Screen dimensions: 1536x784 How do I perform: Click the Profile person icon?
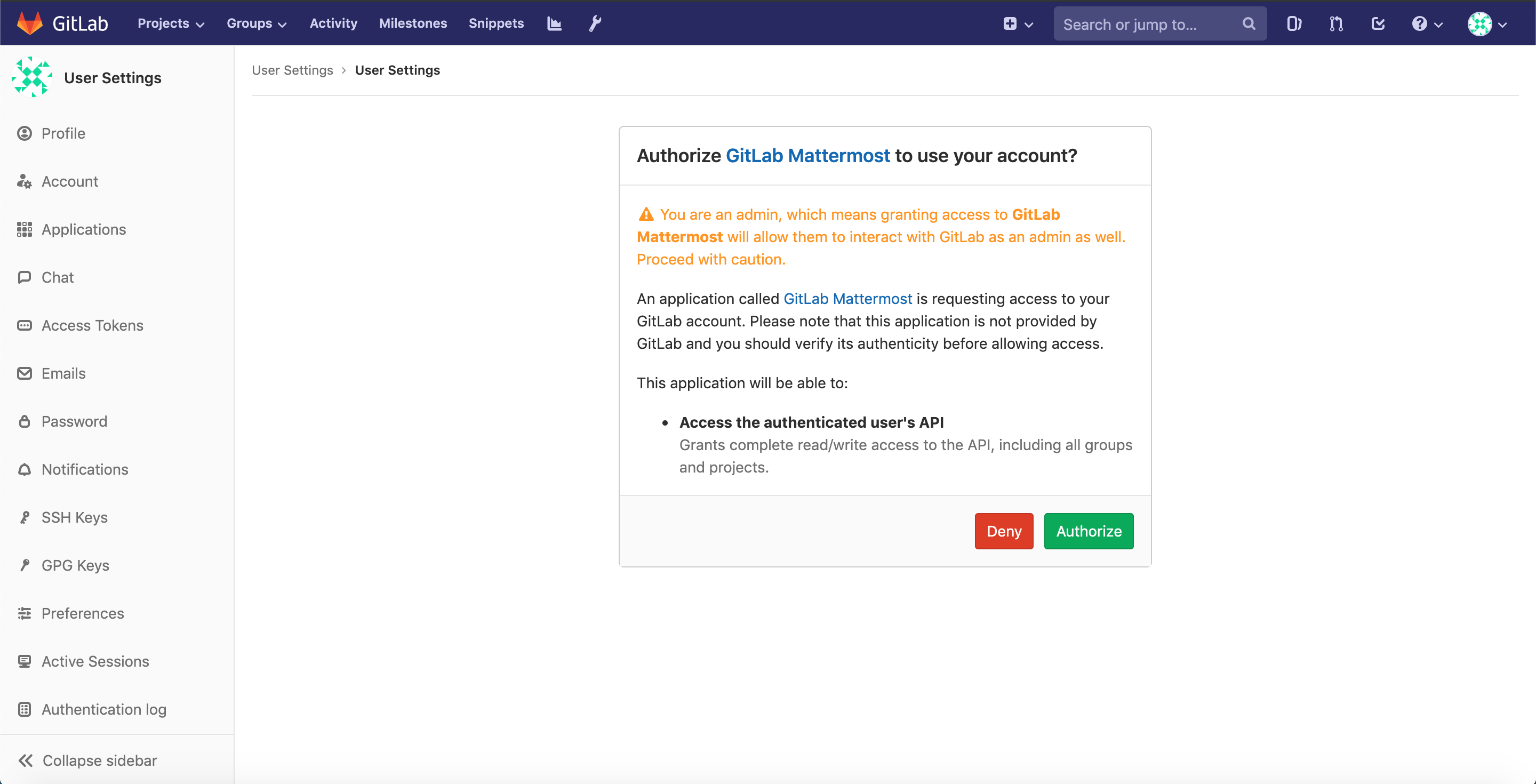point(25,133)
